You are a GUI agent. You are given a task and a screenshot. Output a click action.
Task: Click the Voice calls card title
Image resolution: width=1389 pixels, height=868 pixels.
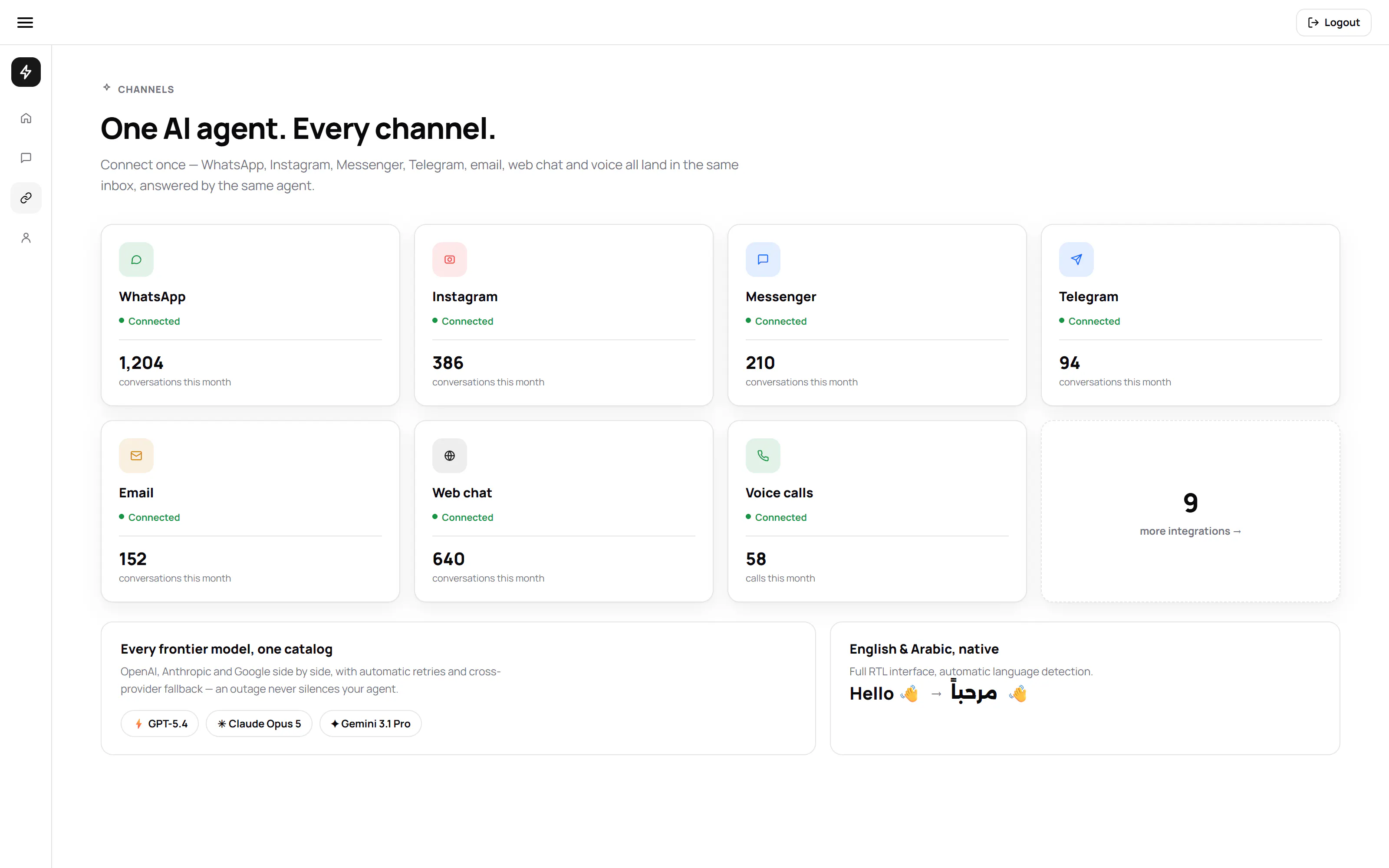(779, 493)
